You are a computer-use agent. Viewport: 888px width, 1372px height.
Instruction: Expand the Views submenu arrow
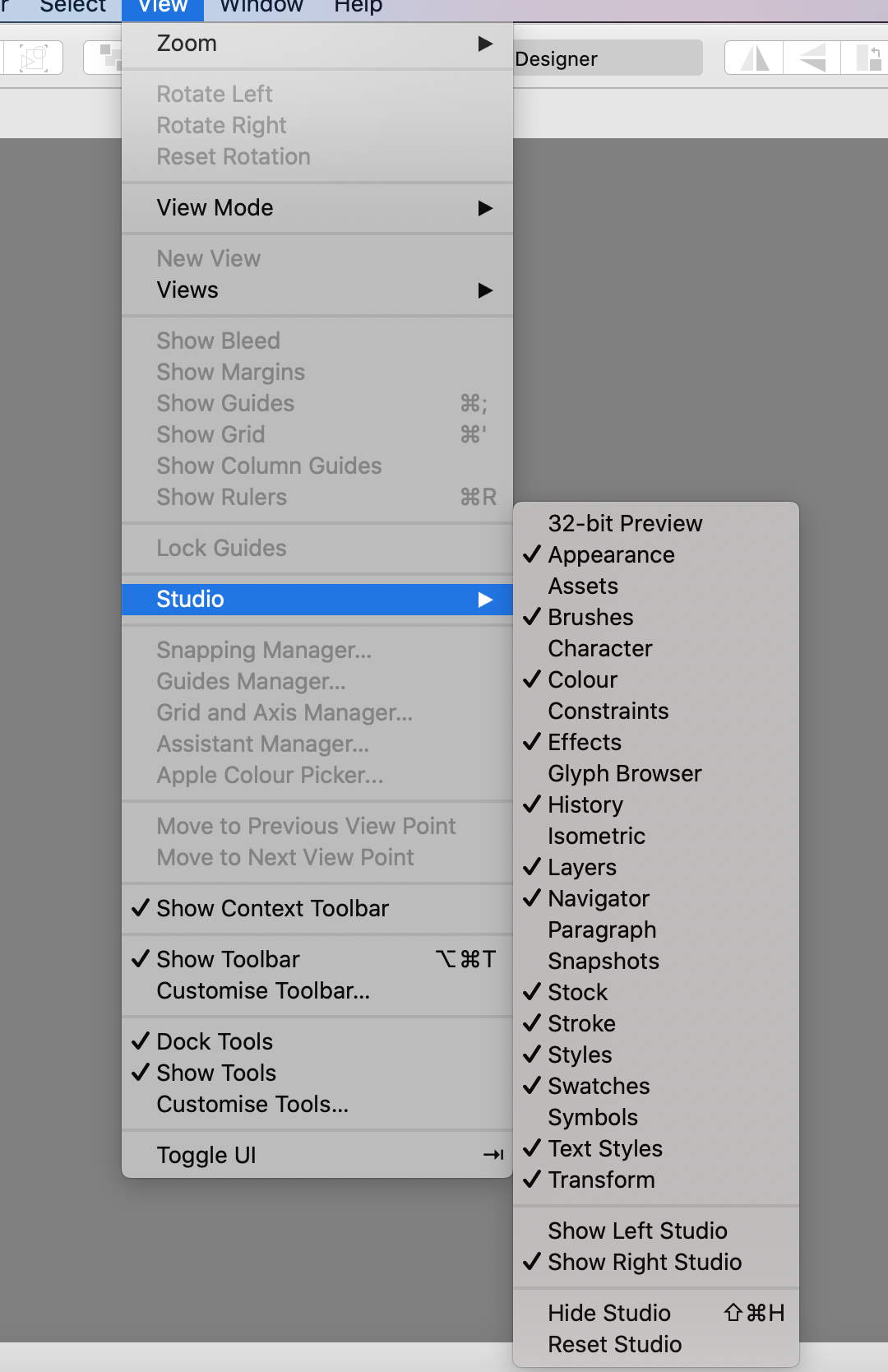tap(485, 290)
